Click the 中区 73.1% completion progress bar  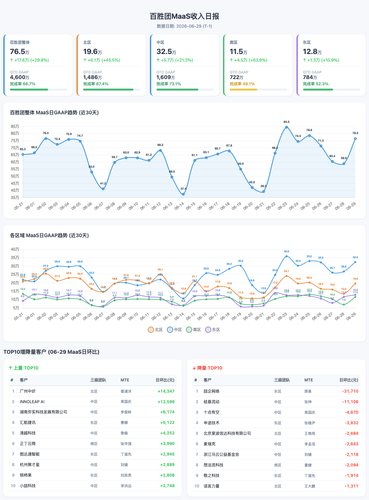click(x=185, y=89)
